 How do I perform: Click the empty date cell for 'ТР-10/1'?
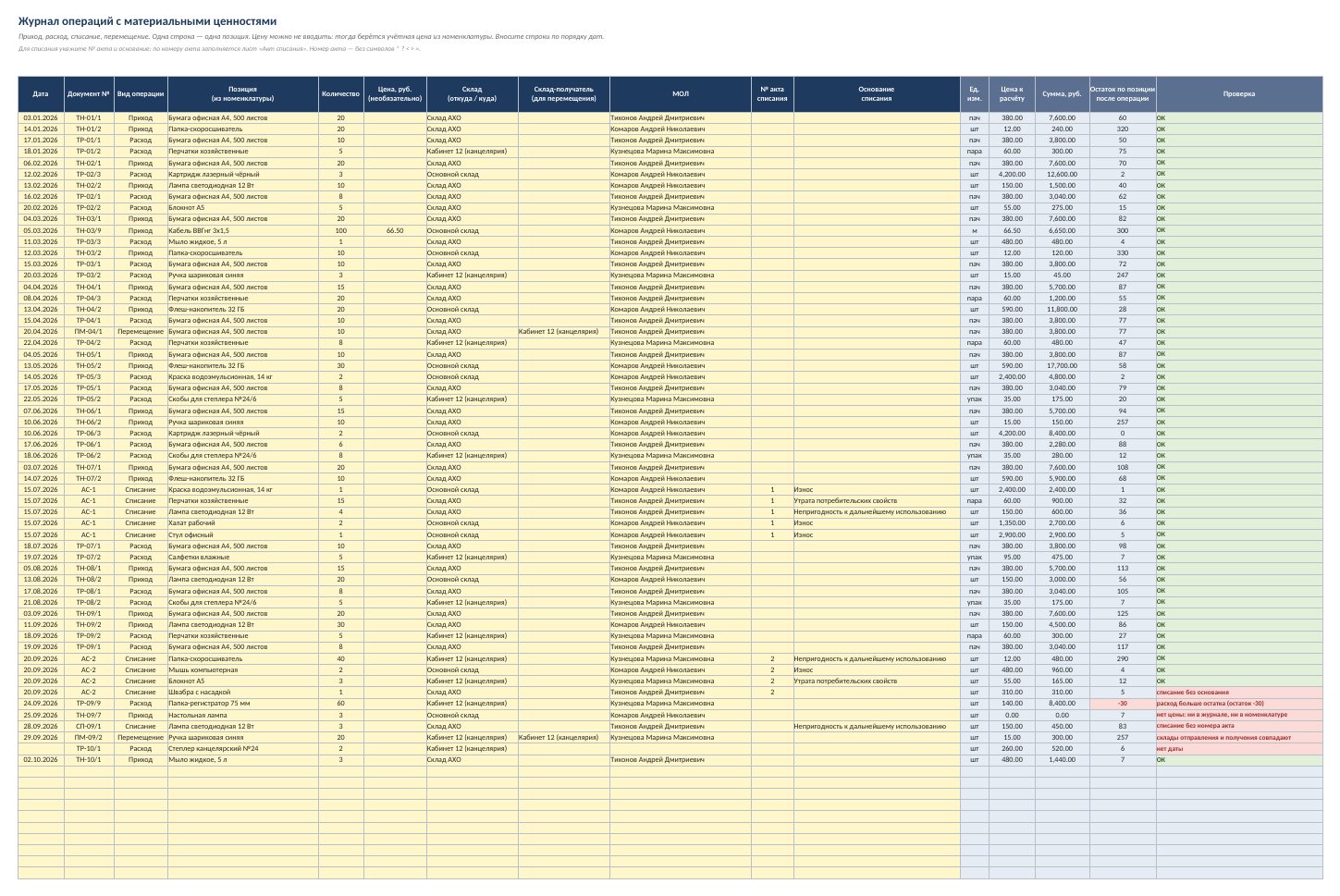coord(41,749)
